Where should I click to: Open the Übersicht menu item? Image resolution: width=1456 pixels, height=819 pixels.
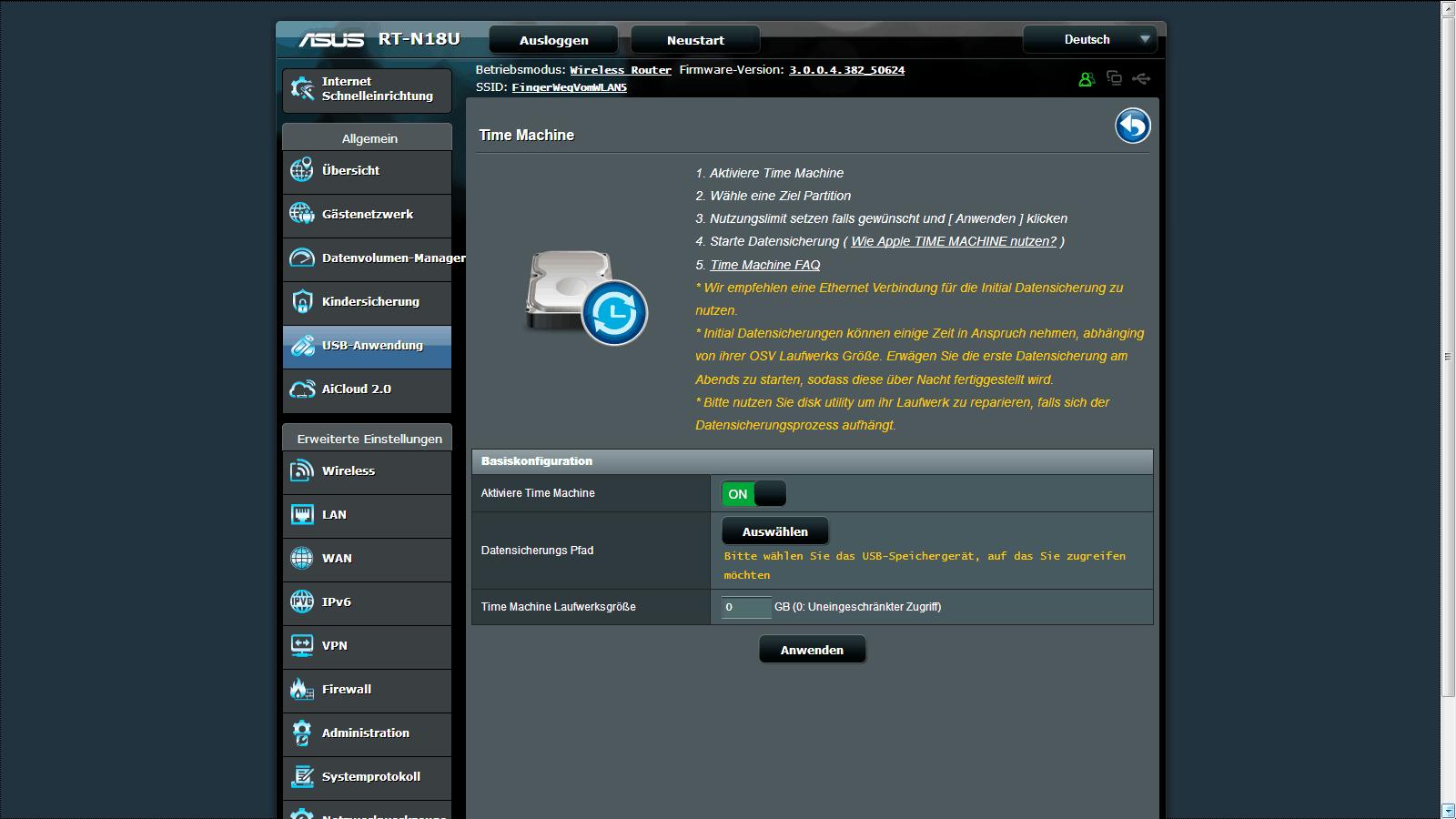pyautogui.click(x=367, y=171)
